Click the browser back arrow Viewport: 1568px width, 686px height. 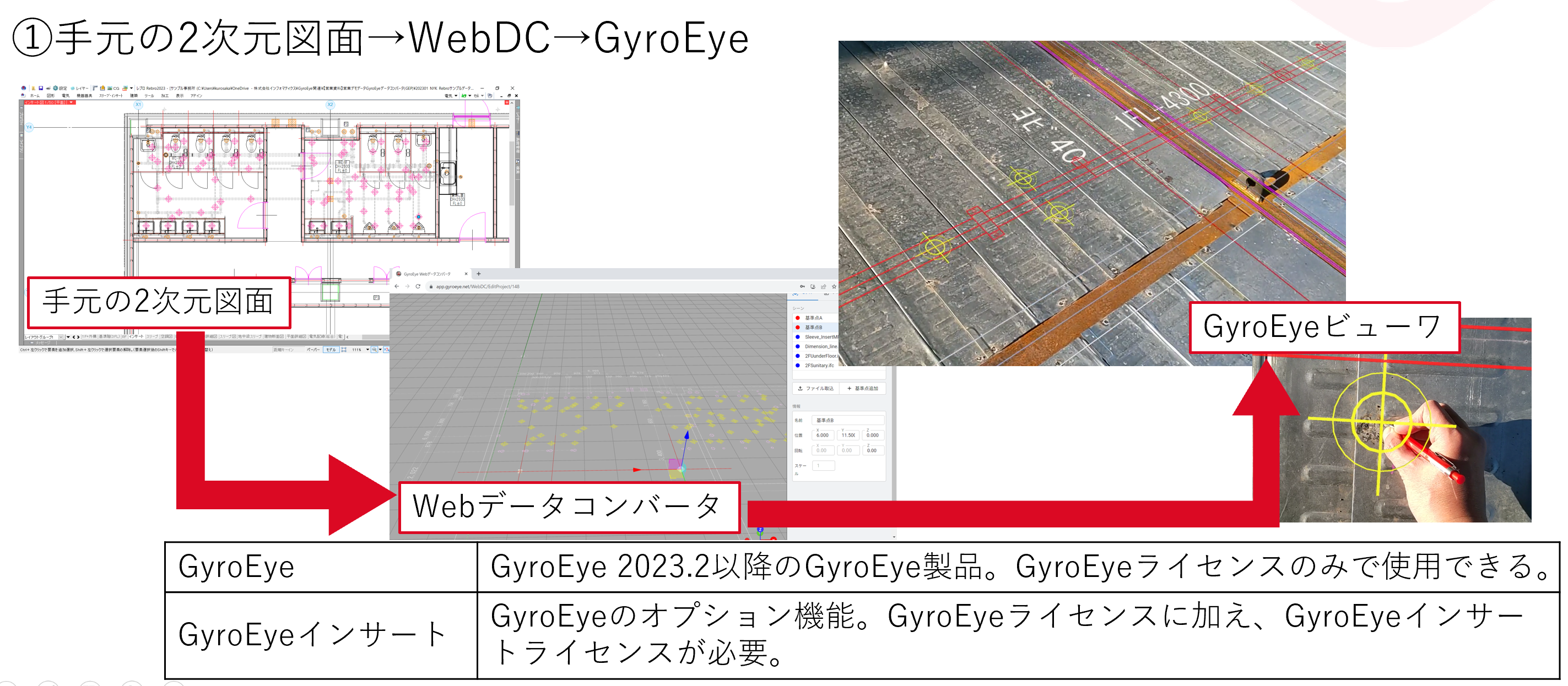pos(397,286)
